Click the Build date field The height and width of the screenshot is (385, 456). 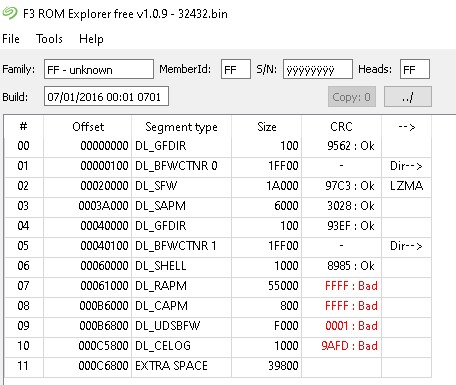pyautogui.click(x=106, y=97)
